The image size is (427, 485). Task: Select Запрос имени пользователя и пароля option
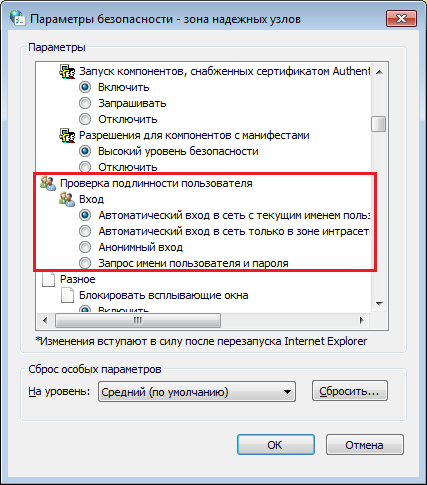(85, 263)
